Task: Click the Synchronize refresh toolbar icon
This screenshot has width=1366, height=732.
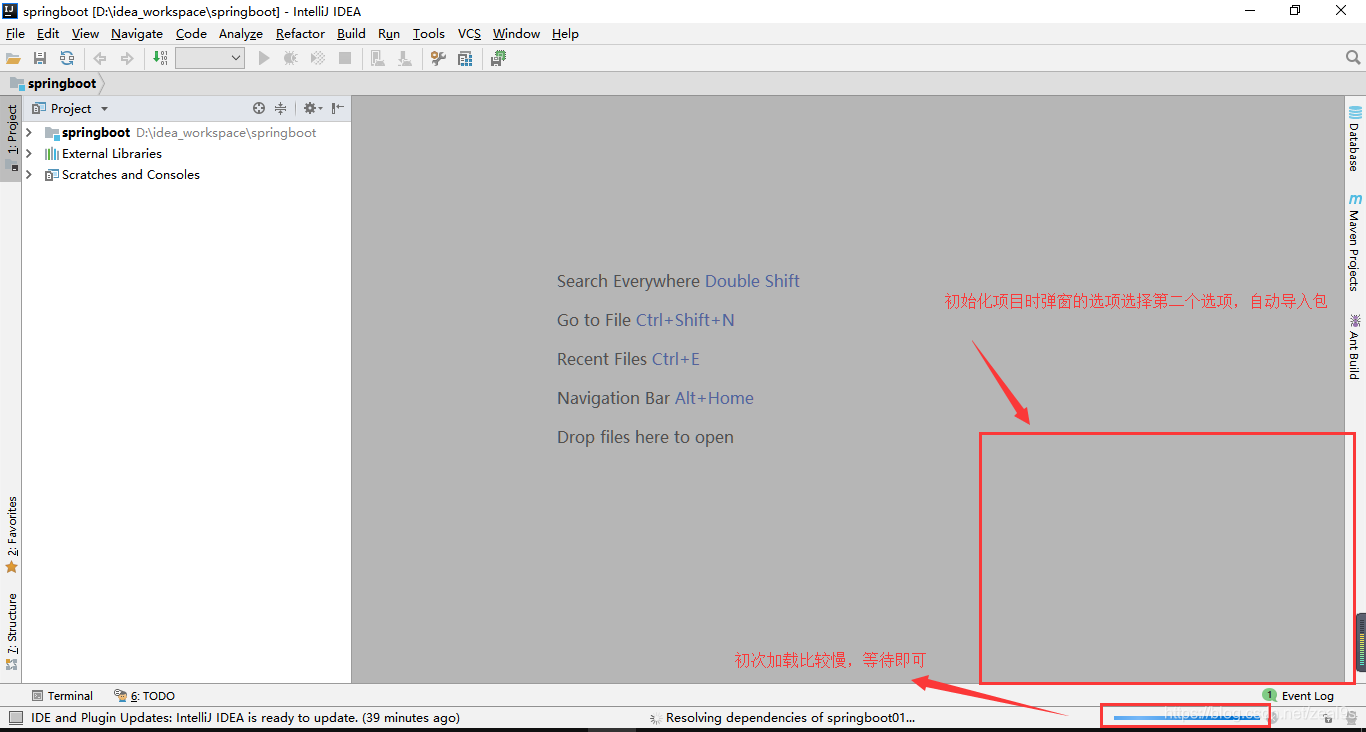Action: pyautogui.click(x=67, y=58)
